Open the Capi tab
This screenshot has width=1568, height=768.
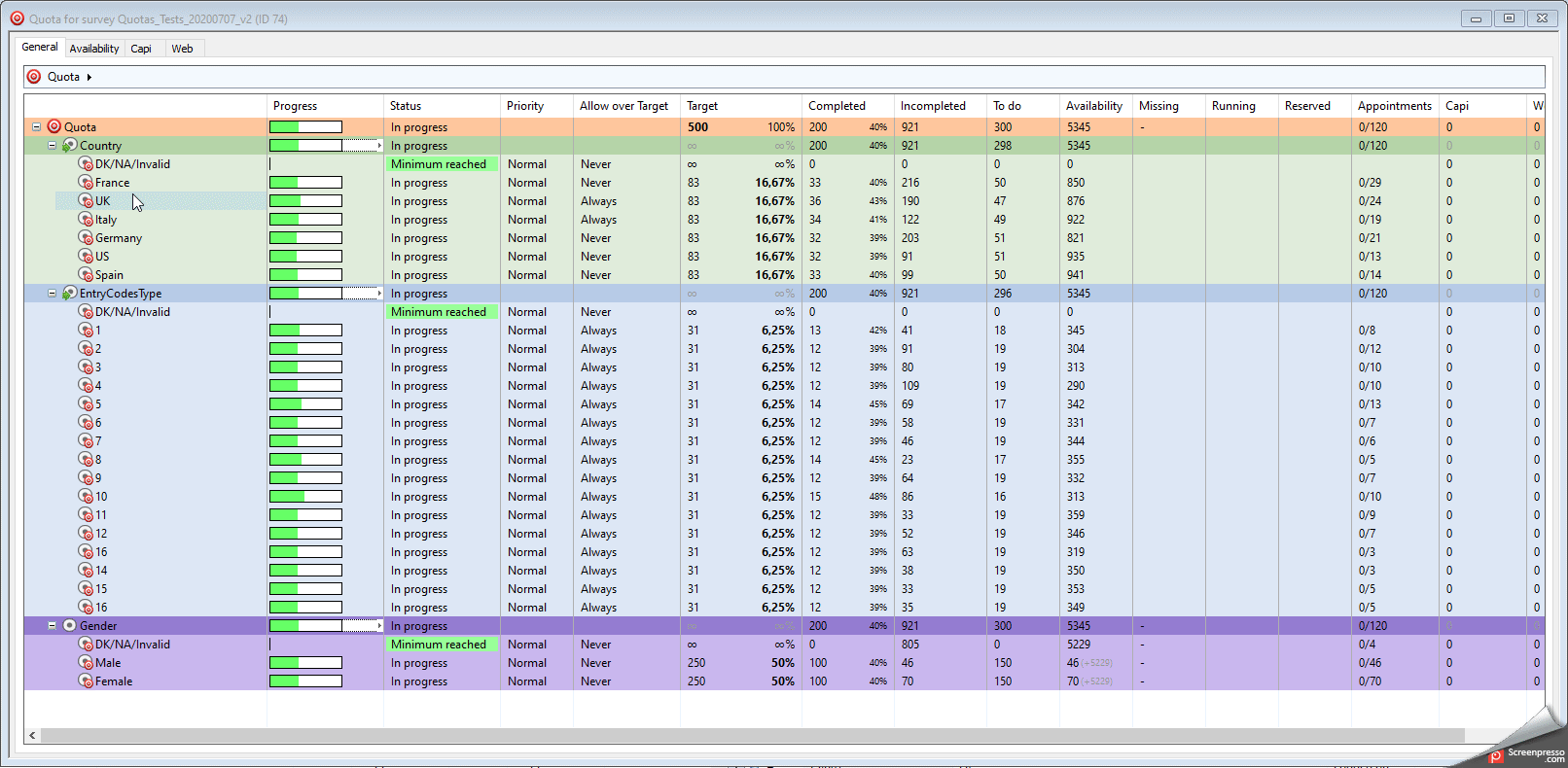click(141, 49)
